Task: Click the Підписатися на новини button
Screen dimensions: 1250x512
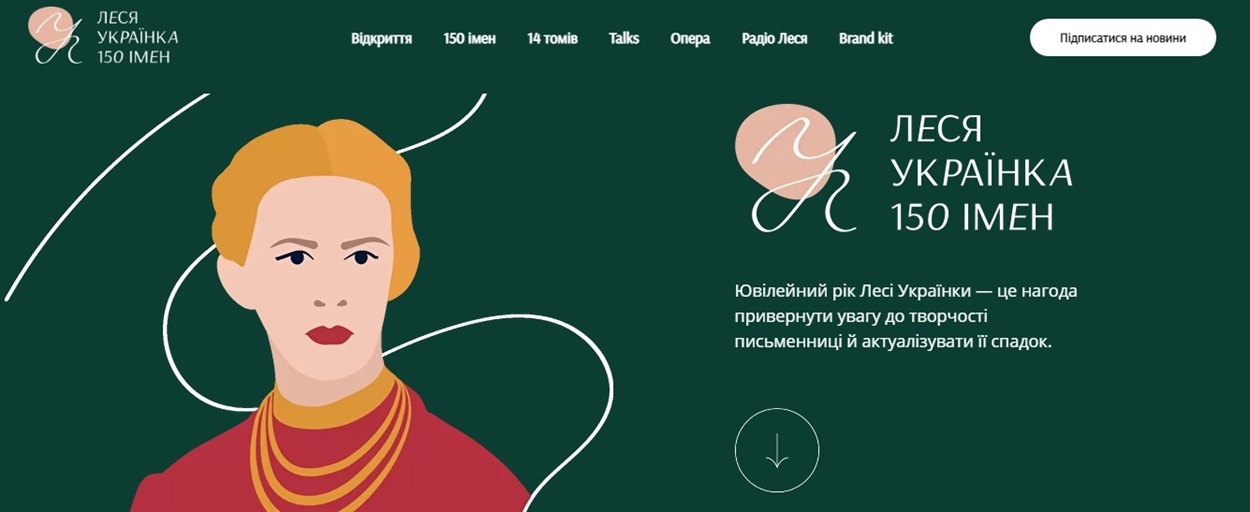Action: (x=1123, y=38)
